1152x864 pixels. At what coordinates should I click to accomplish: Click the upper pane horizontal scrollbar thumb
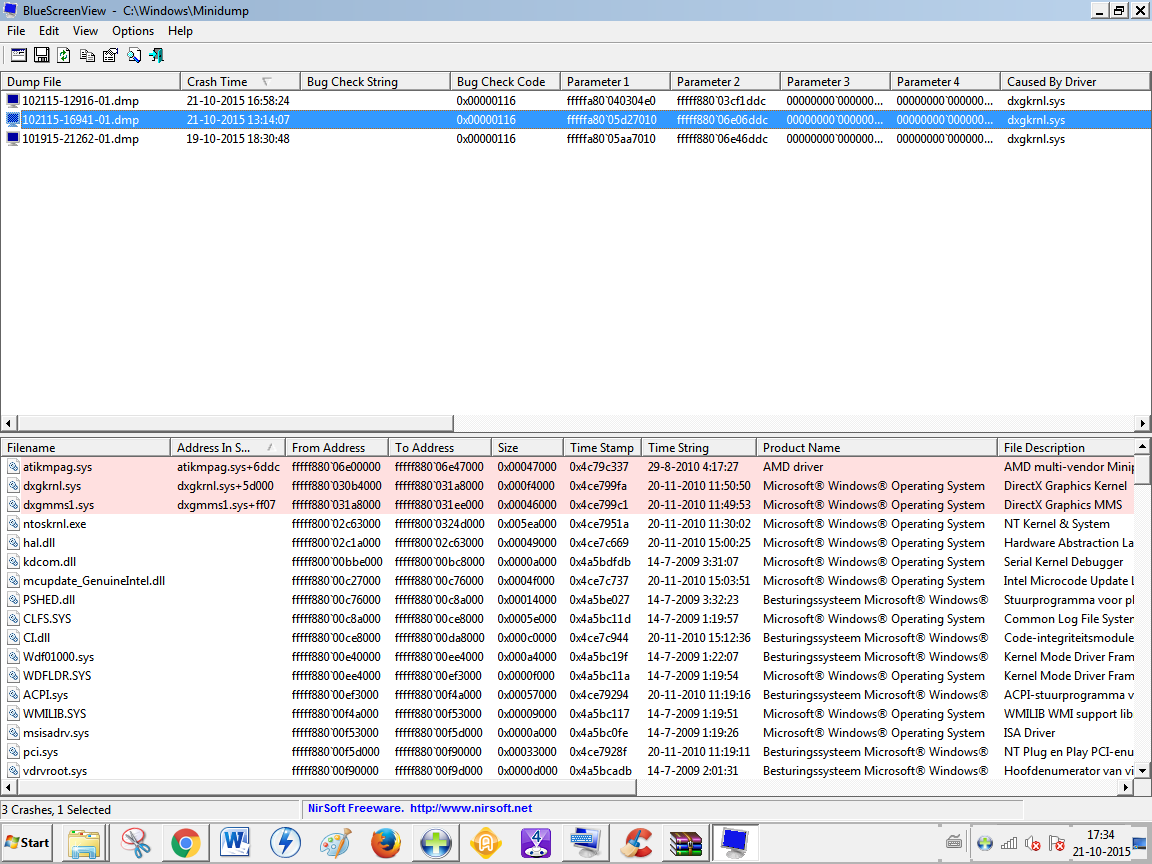pos(235,423)
